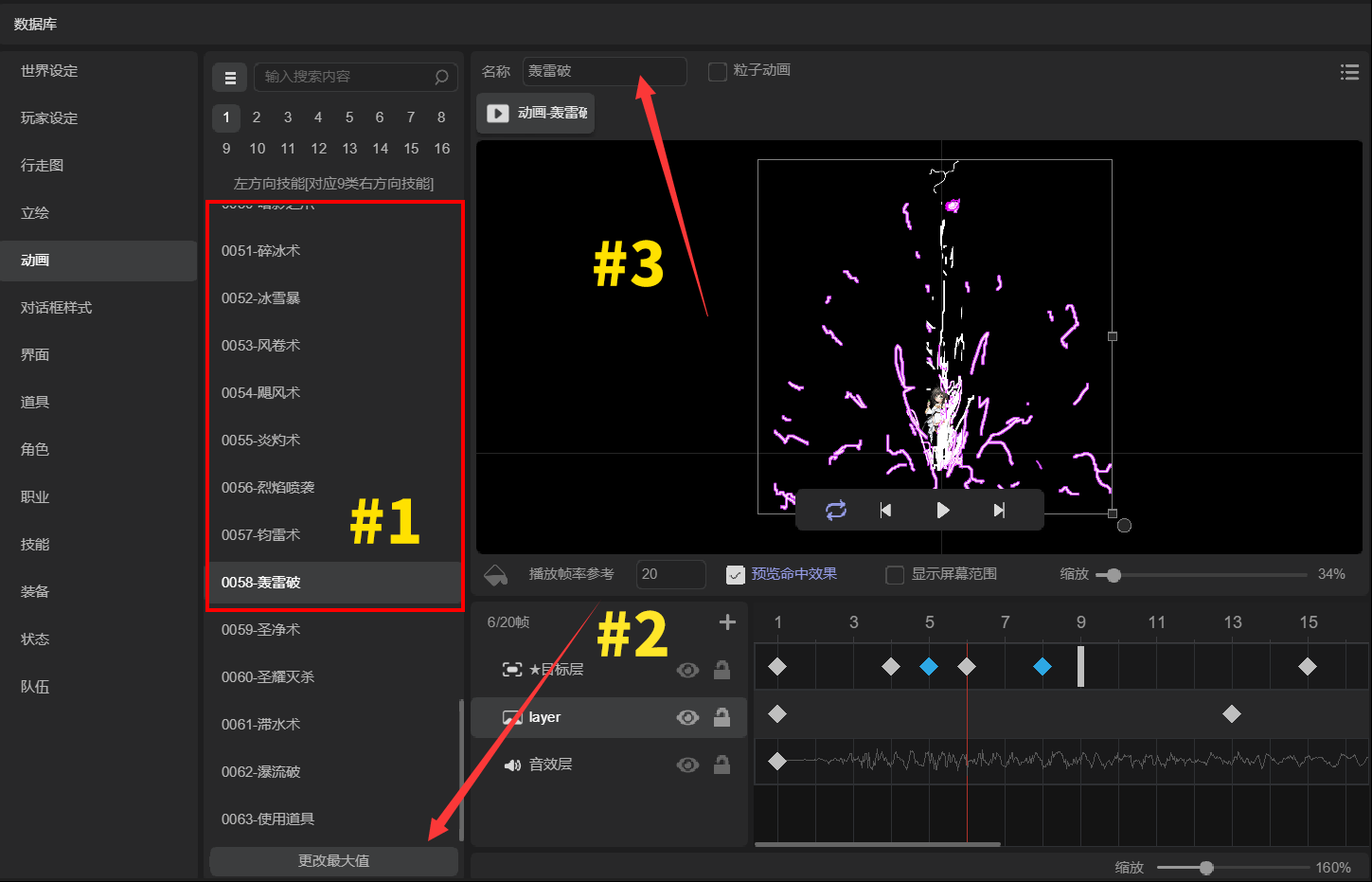1372x882 pixels.
Task: Jump to first frame in preview
Action: coord(885,511)
